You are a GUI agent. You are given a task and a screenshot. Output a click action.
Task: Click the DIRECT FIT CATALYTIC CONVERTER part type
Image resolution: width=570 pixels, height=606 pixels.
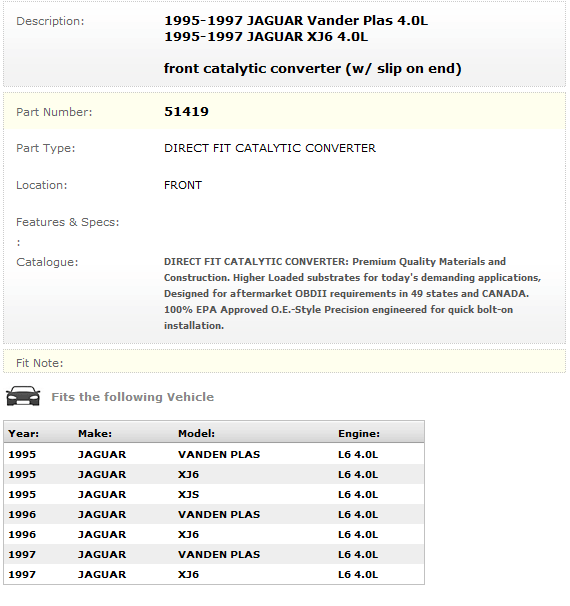pyautogui.click(x=270, y=148)
